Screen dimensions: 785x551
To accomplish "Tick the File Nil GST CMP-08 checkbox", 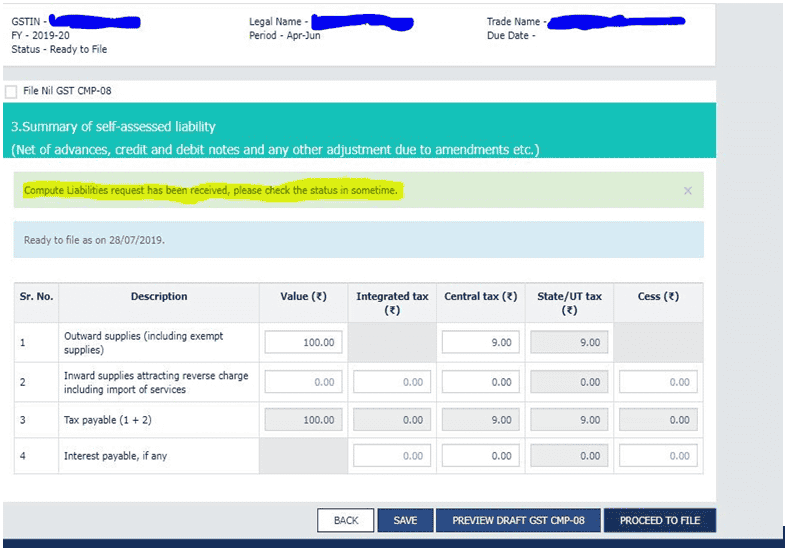I will (x=11, y=92).
